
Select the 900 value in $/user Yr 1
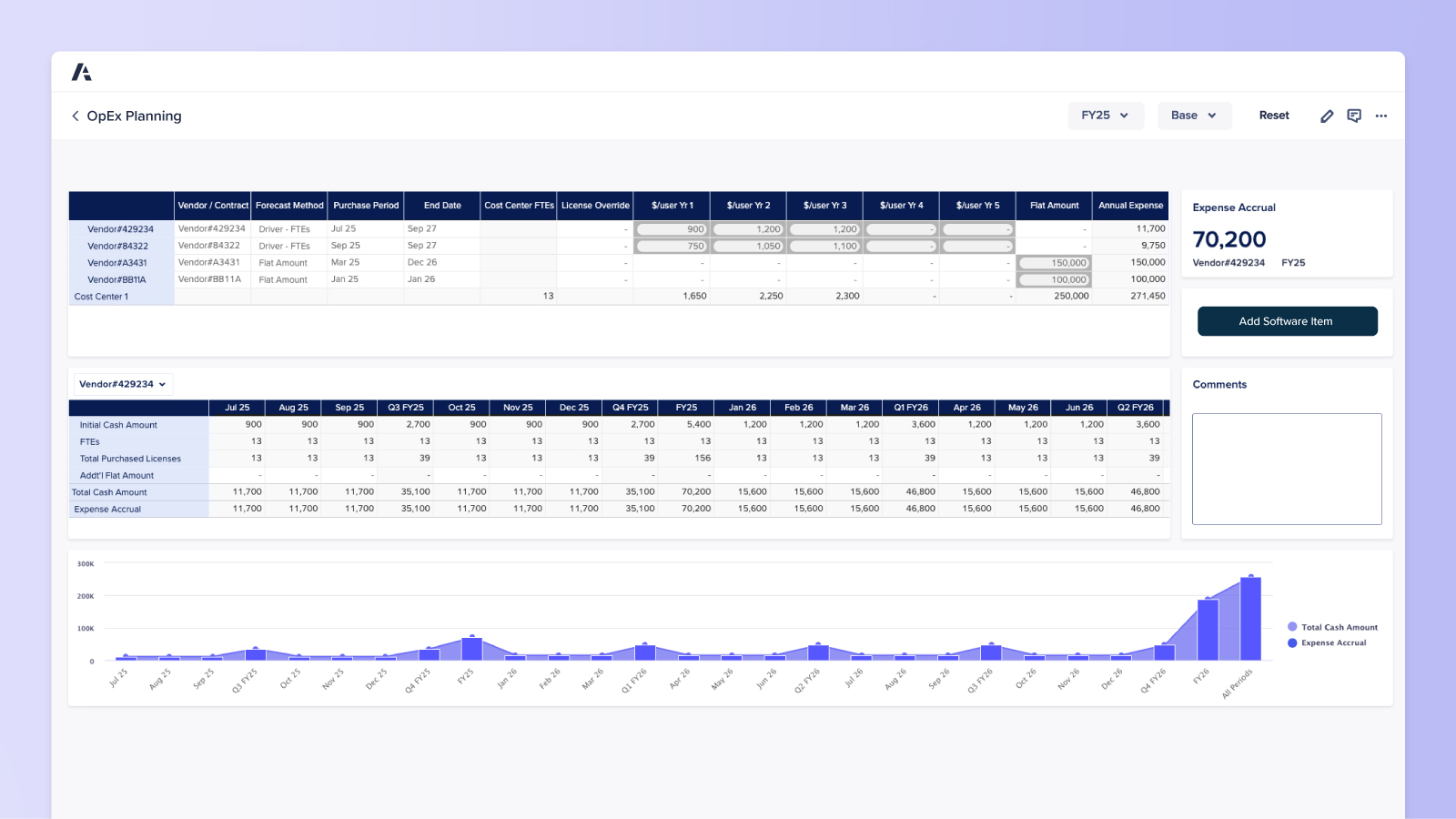click(673, 228)
